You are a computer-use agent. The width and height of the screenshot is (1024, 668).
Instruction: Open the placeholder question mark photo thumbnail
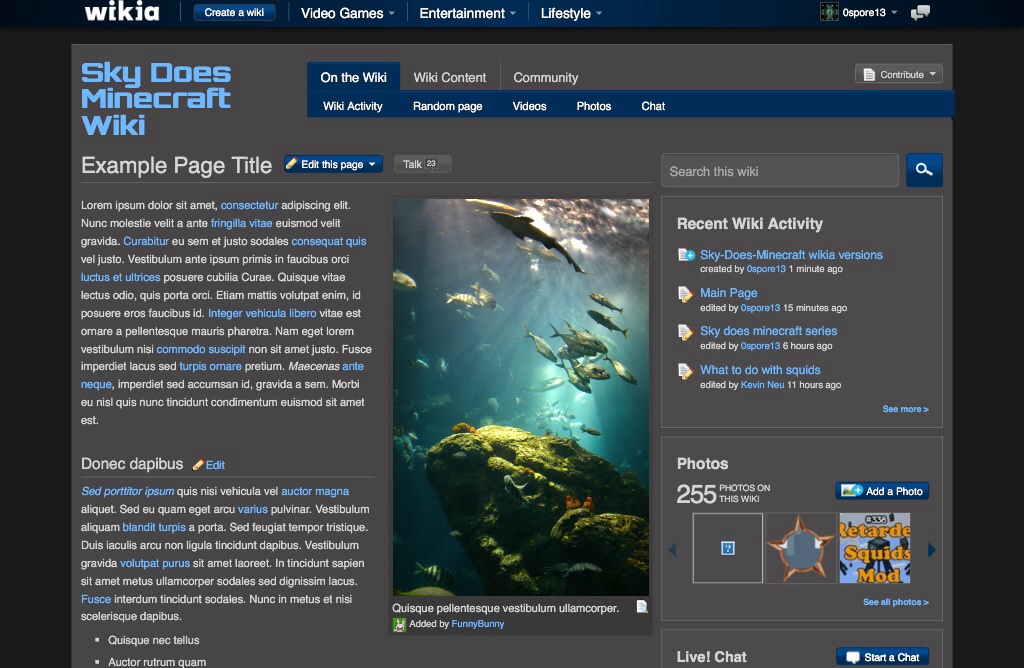coord(728,548)
